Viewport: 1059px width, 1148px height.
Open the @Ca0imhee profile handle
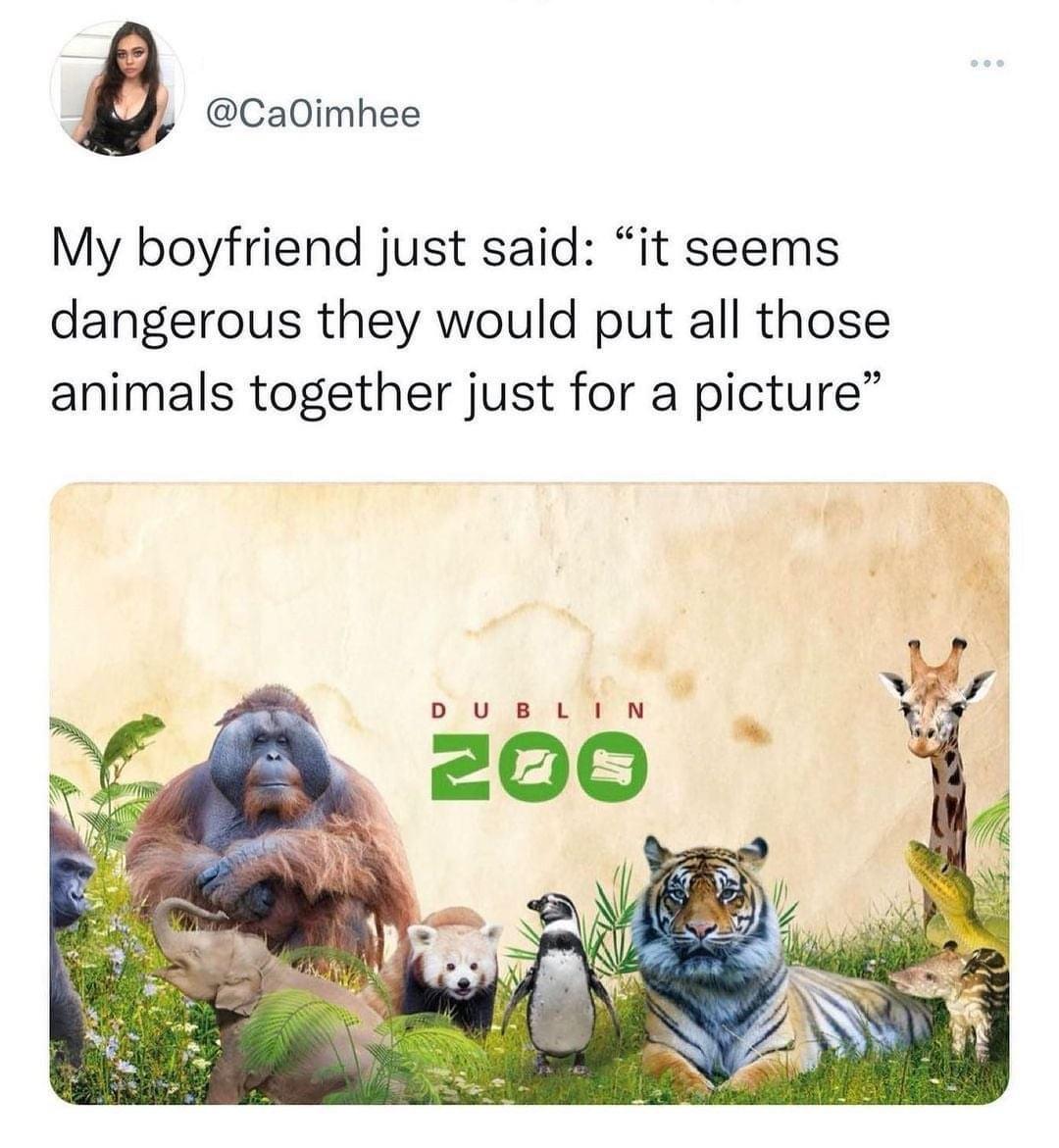(x=313, y=114)
